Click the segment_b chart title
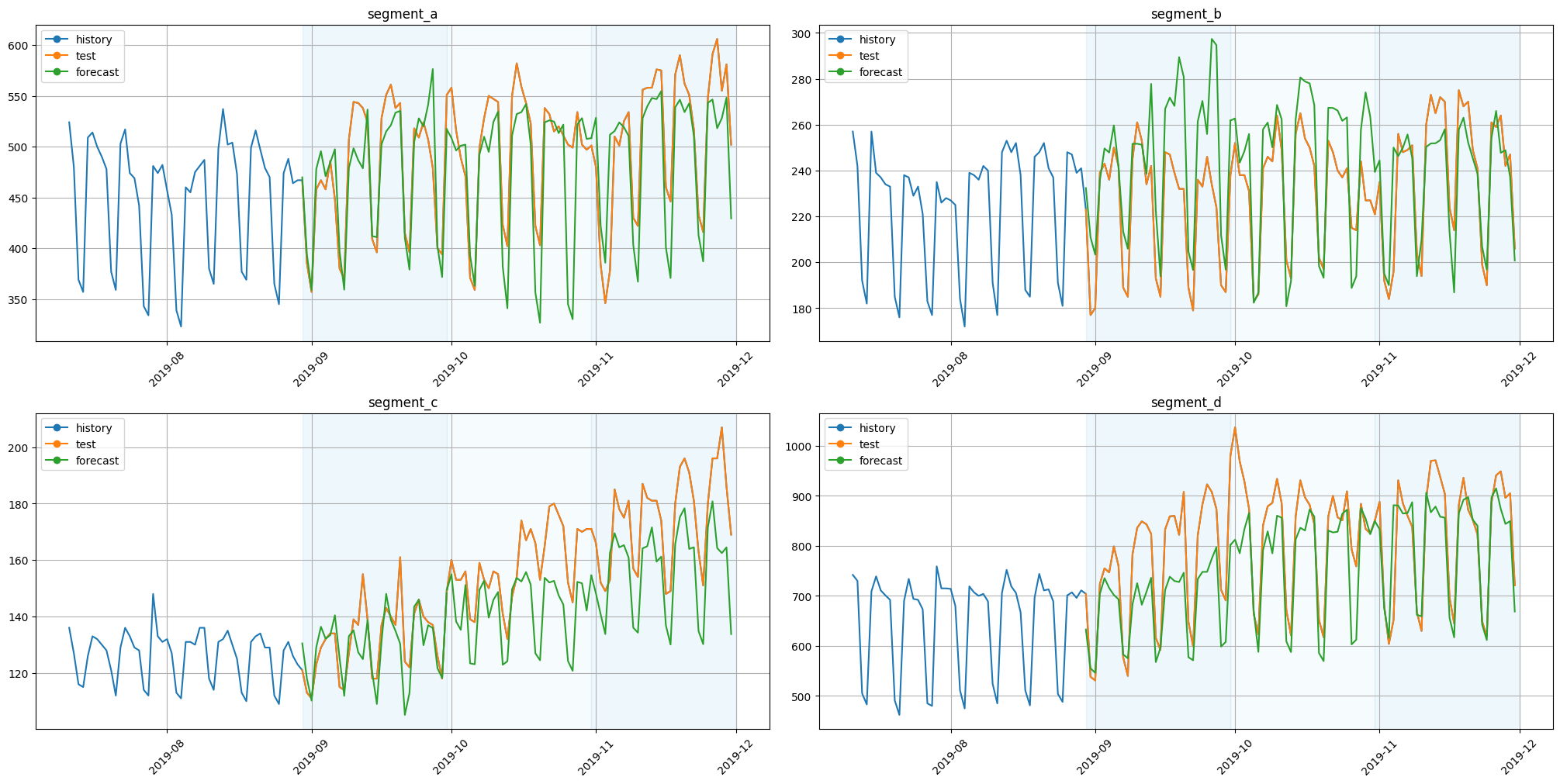Viewport: 1560px width, 784px height. click(1186, 14)
